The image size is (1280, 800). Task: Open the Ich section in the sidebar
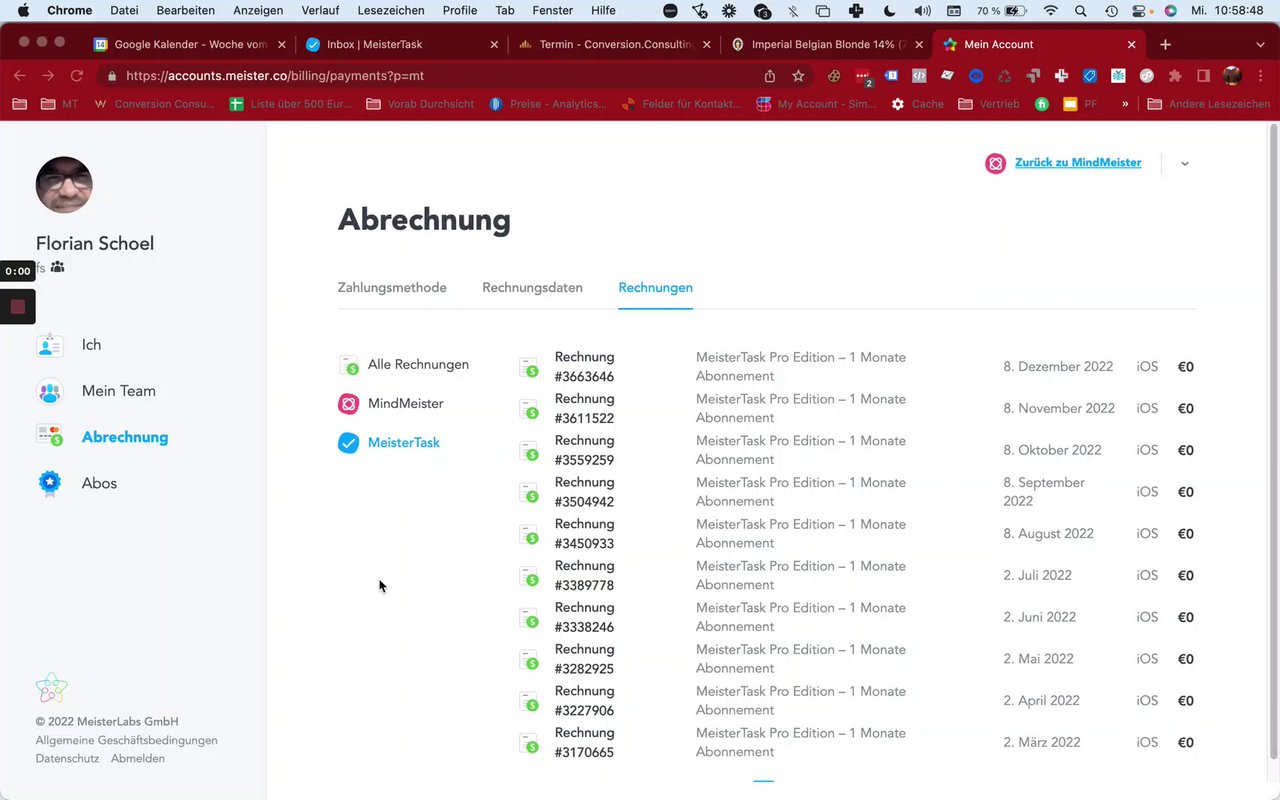point(91,344)
